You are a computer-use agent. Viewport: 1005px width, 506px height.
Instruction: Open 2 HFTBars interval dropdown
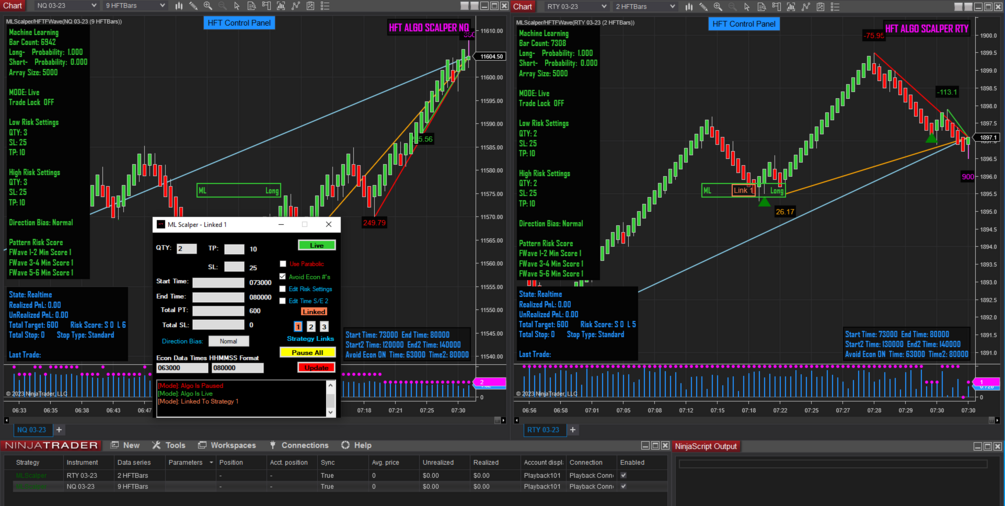646,6
